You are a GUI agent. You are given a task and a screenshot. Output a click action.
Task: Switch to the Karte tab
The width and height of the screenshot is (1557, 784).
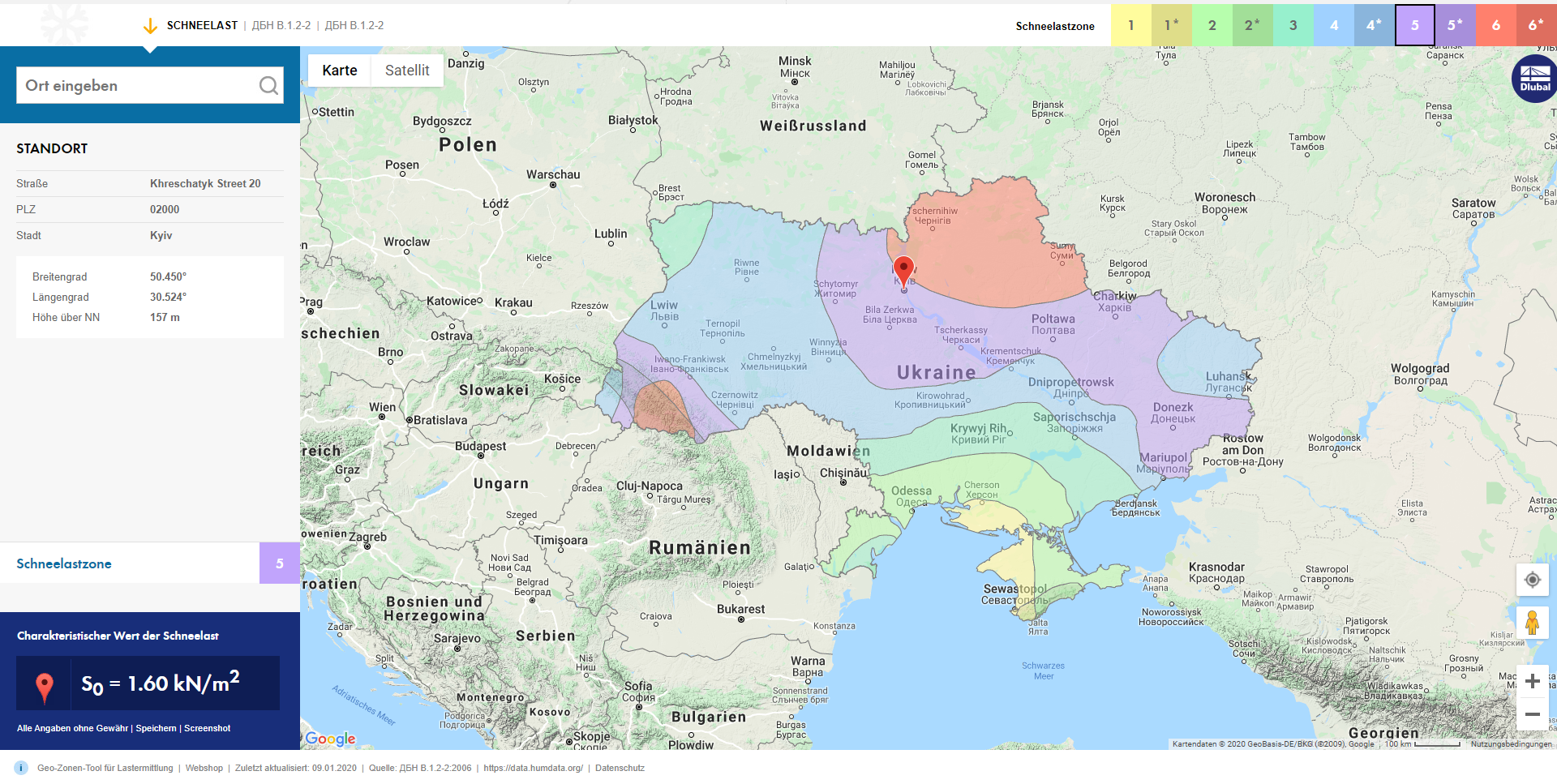pos(338,71)
